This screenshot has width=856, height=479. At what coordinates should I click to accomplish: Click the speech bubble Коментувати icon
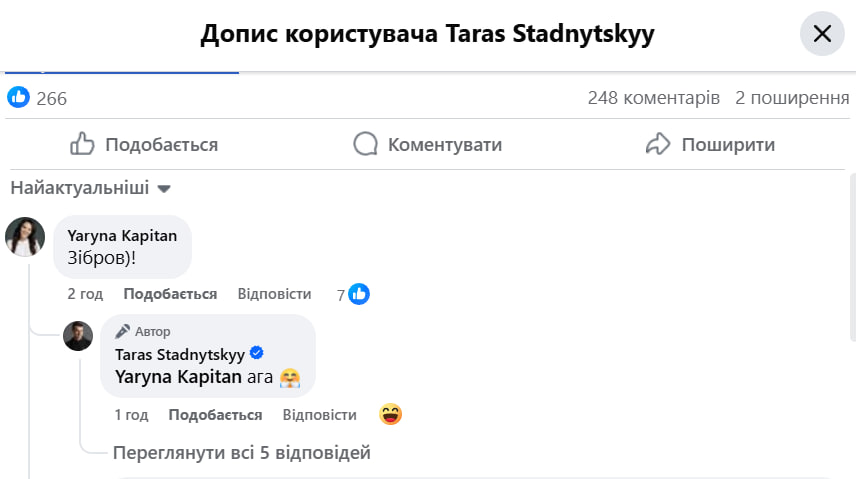click(x=366, y=145)
